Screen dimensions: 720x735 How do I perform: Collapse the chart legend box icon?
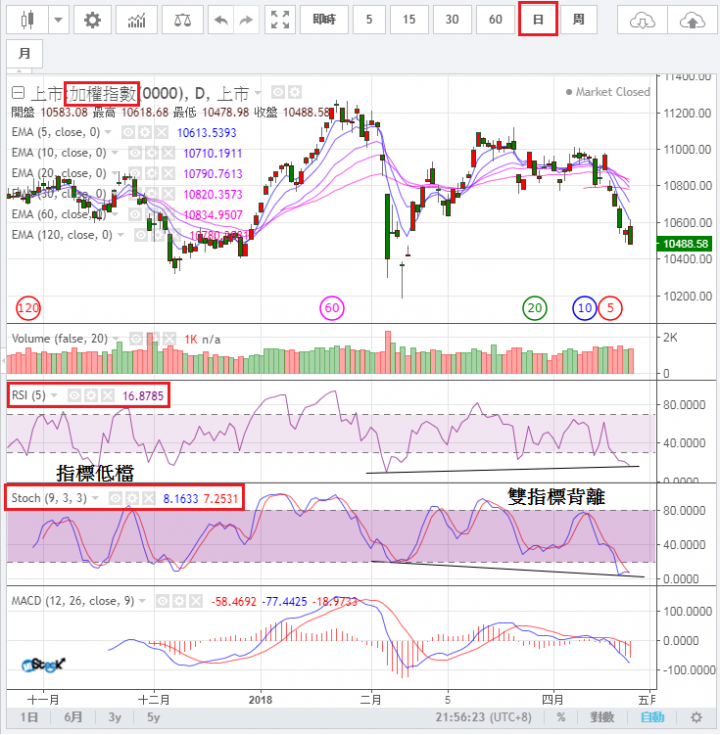click(x=18, y=93)
